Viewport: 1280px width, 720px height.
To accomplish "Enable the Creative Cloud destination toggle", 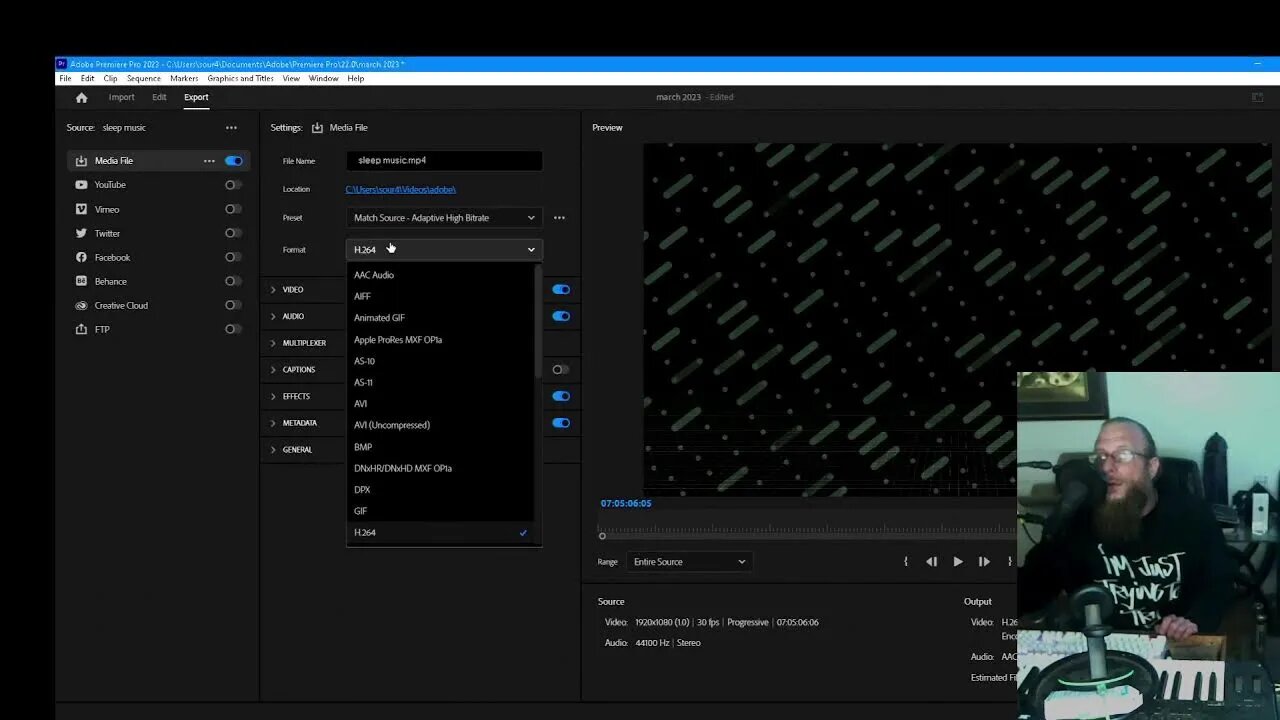I will pos(233,305).
